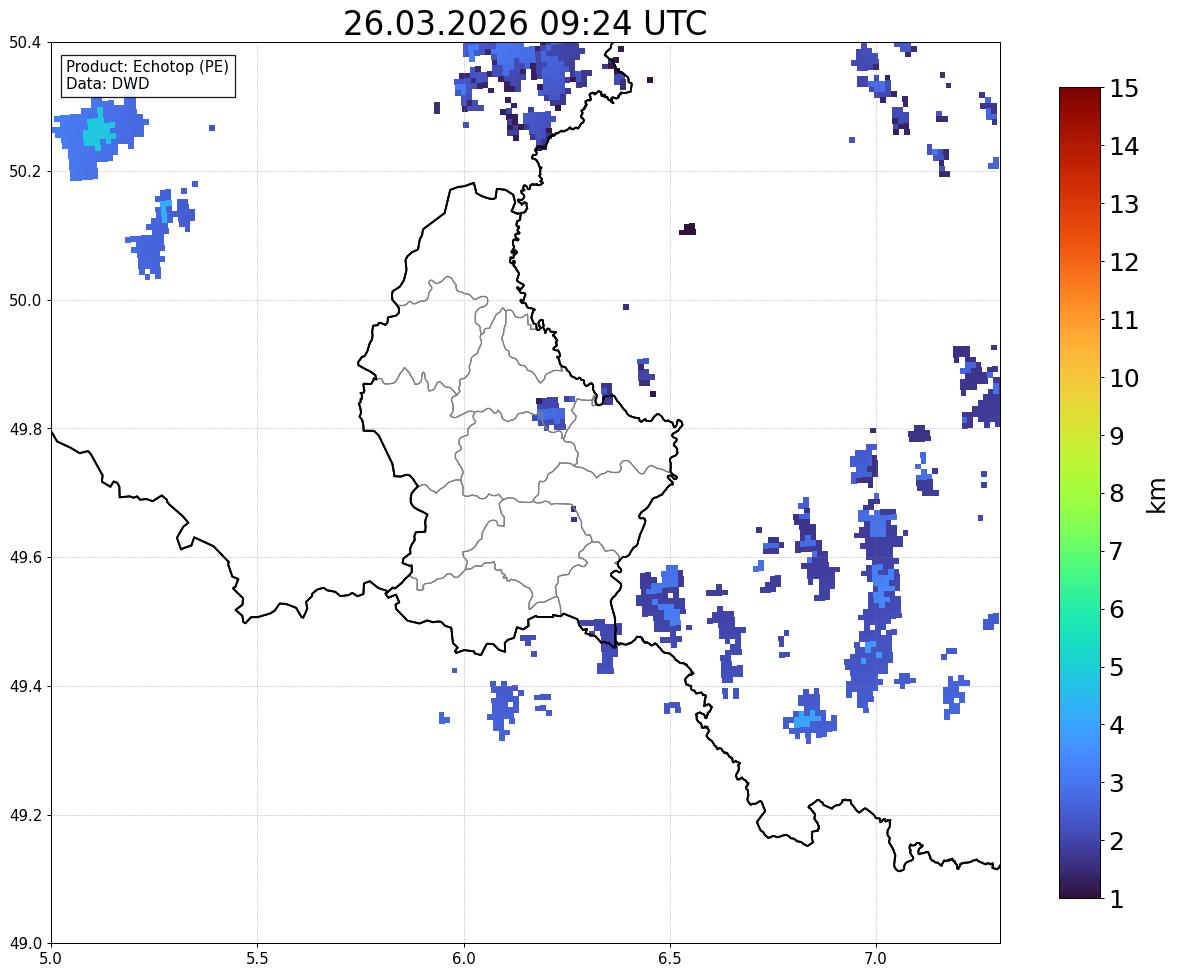Click the plot title '26.03.2026 09:24 UTC'
The height and width of the screenshot is (976, 1178).
[524, 23]
